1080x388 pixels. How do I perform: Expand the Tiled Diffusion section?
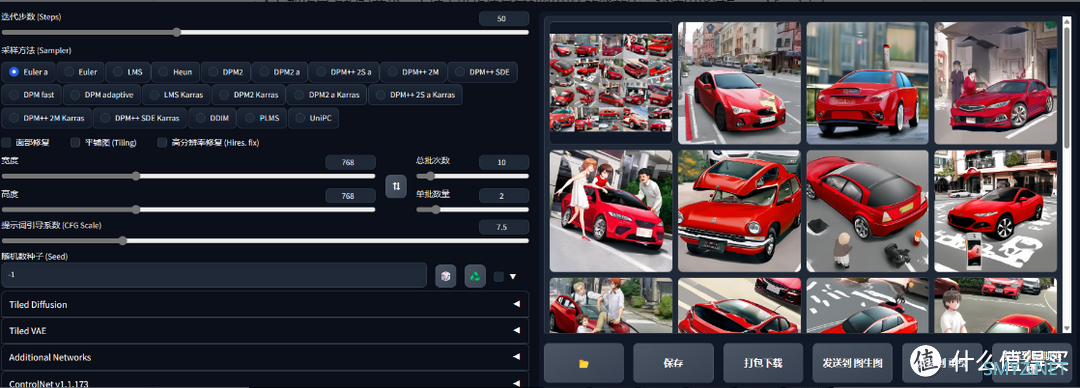click(x=265, y=305)
